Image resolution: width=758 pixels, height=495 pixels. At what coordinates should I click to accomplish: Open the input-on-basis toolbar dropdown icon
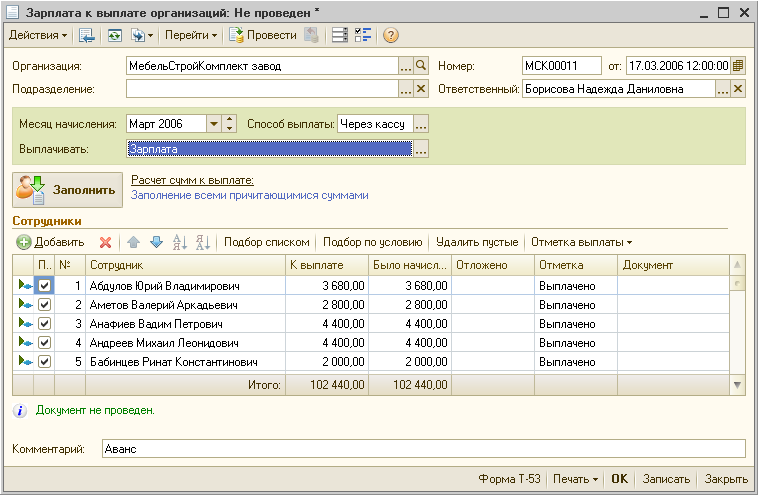tap(142, 35)
